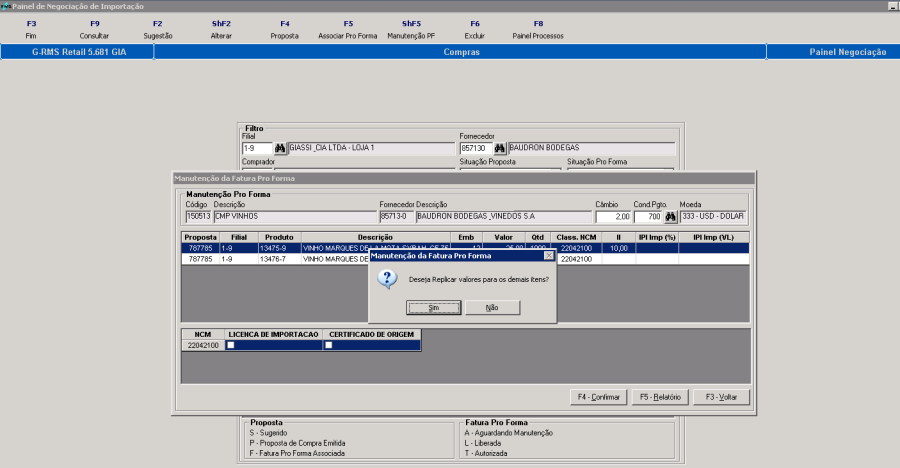Click Filial description GIASSI _CIA LTDA - LOJA 1
900x468 pixels.
click(x=371, y=148)
